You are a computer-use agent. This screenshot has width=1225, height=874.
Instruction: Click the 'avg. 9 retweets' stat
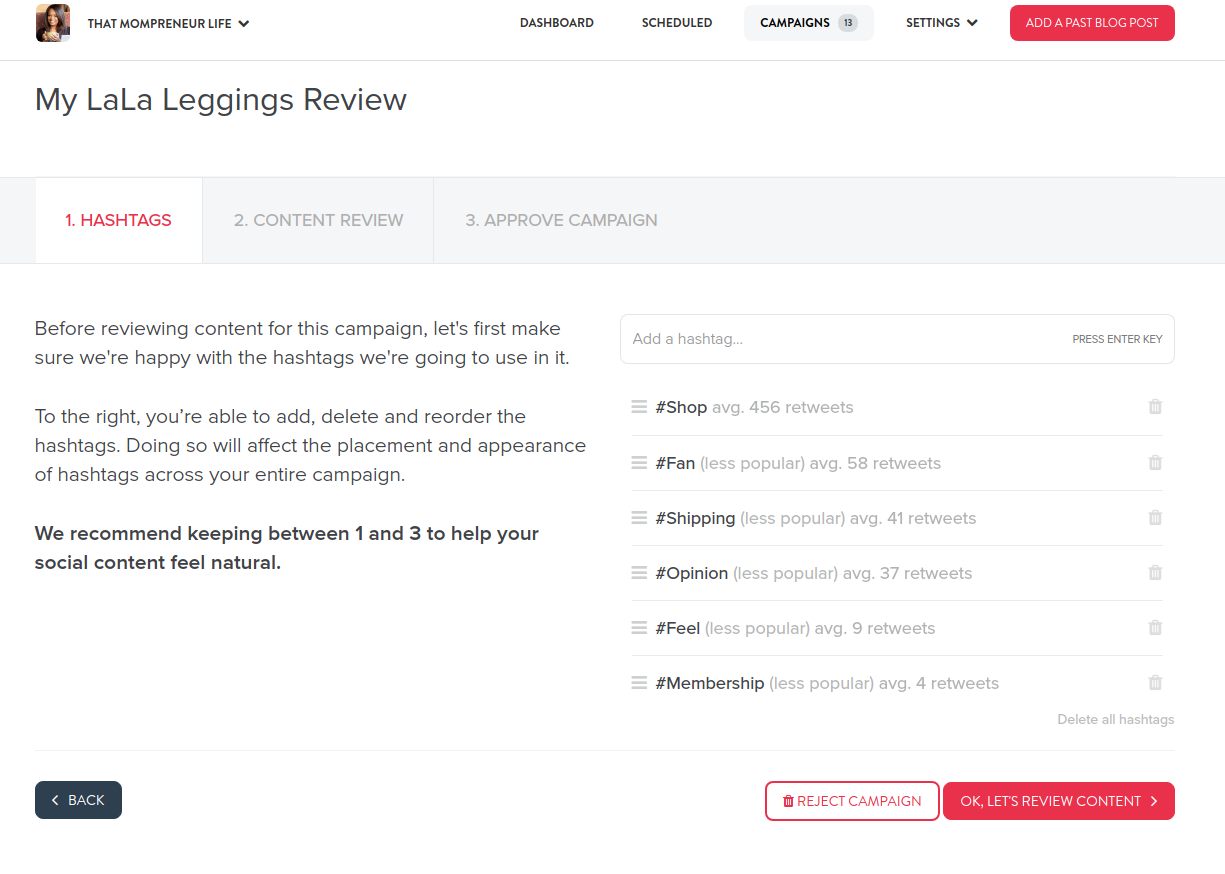point(875,628)
